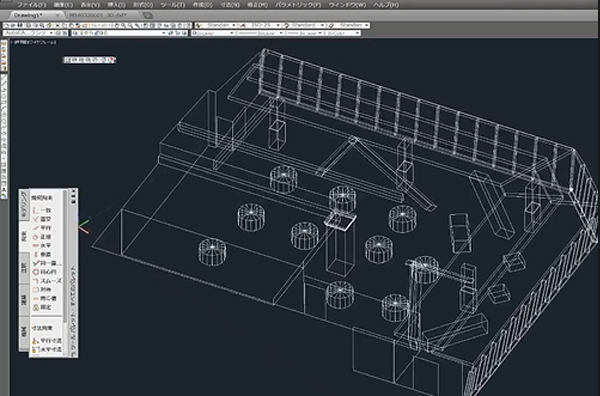Switch to the 注釈 palette tab
The image size is (600, 396).
(x=24, y=267)
